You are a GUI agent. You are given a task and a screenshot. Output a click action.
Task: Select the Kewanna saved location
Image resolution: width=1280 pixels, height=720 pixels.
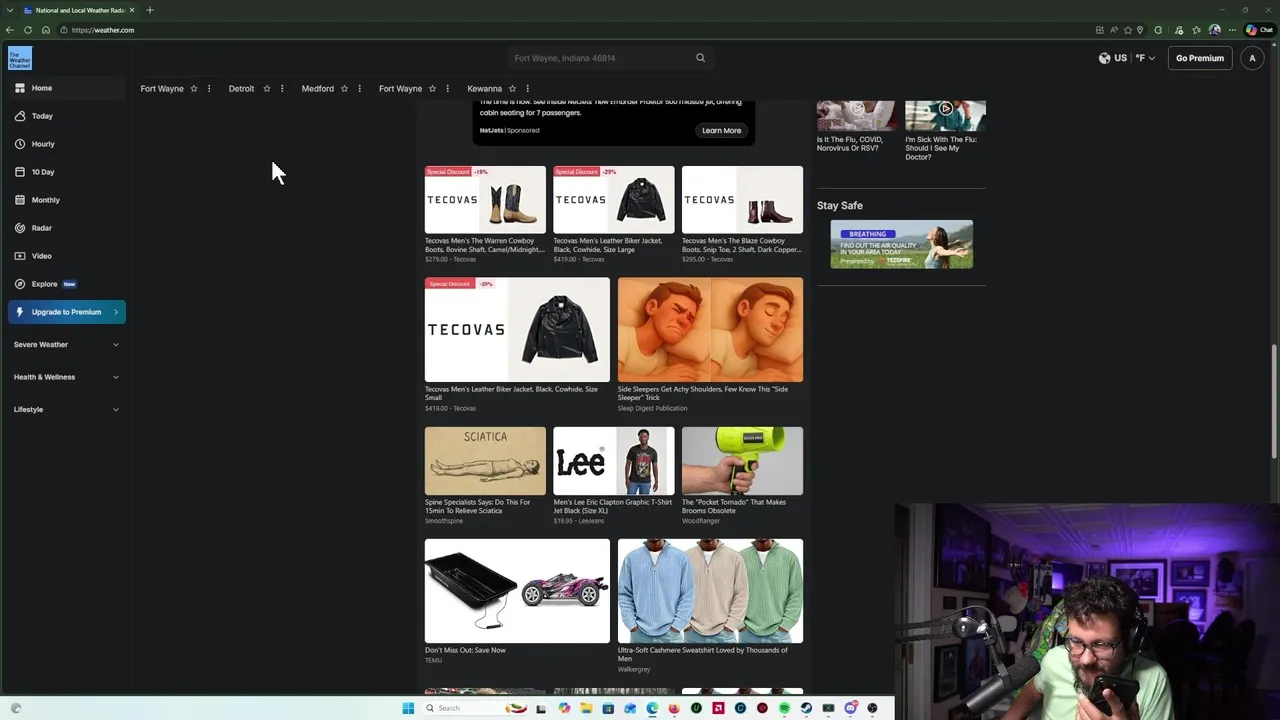coord(484,89)
